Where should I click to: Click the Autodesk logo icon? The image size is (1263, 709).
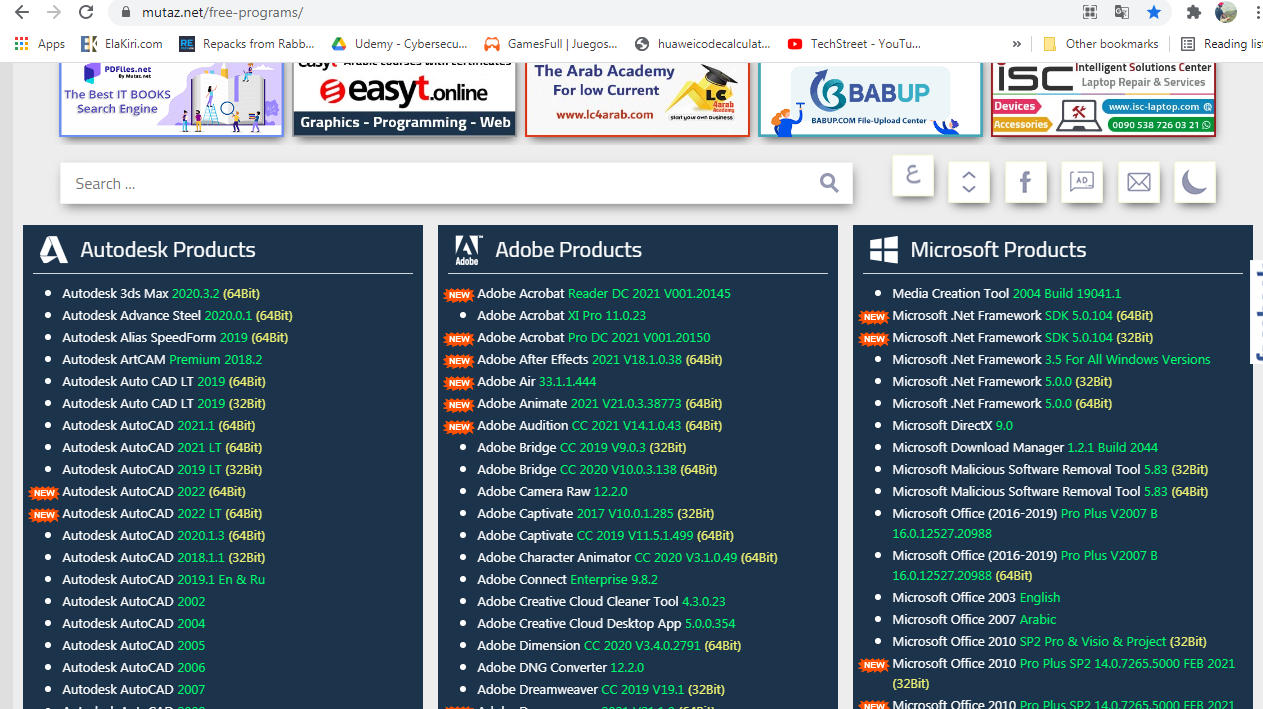(54, 249)
